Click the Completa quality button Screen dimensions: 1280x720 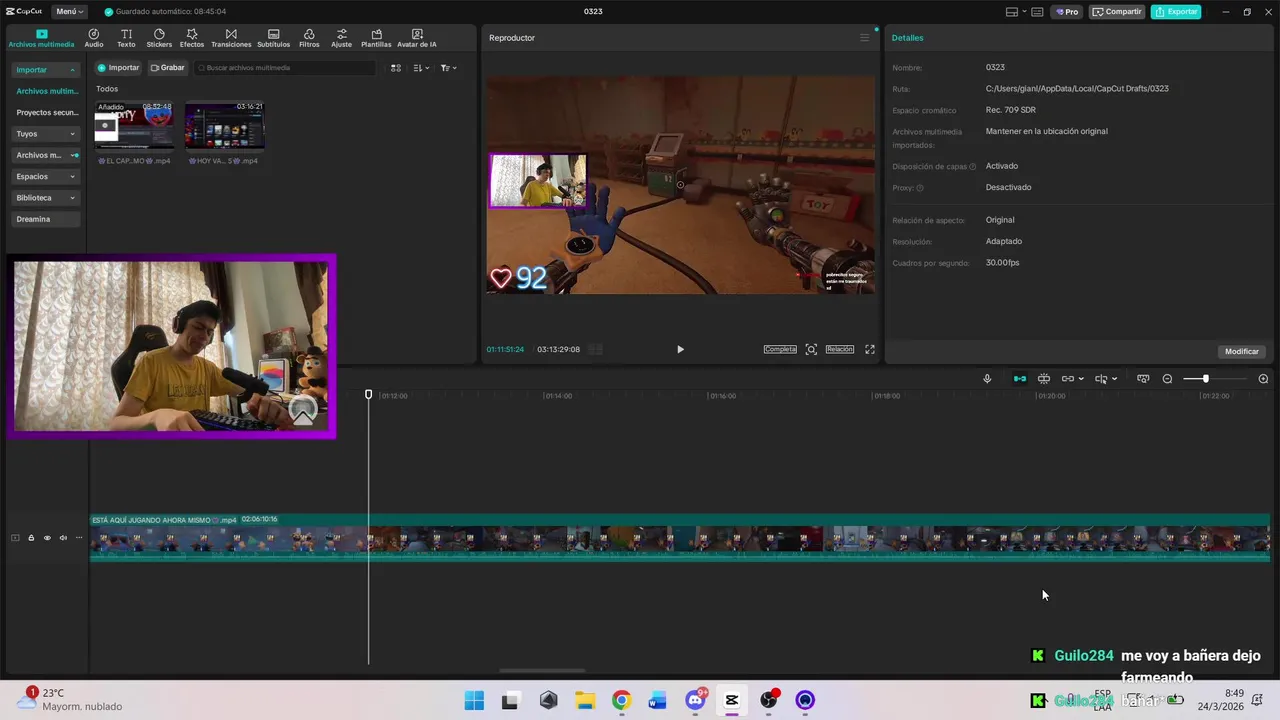point(780,349)
